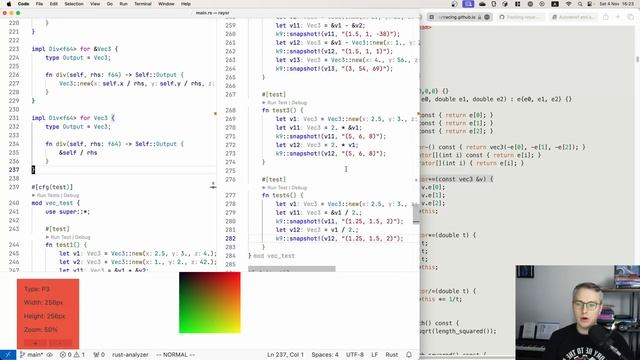Open the View menu
Viewport: 640px width, 360px height.
pos(95,4)
